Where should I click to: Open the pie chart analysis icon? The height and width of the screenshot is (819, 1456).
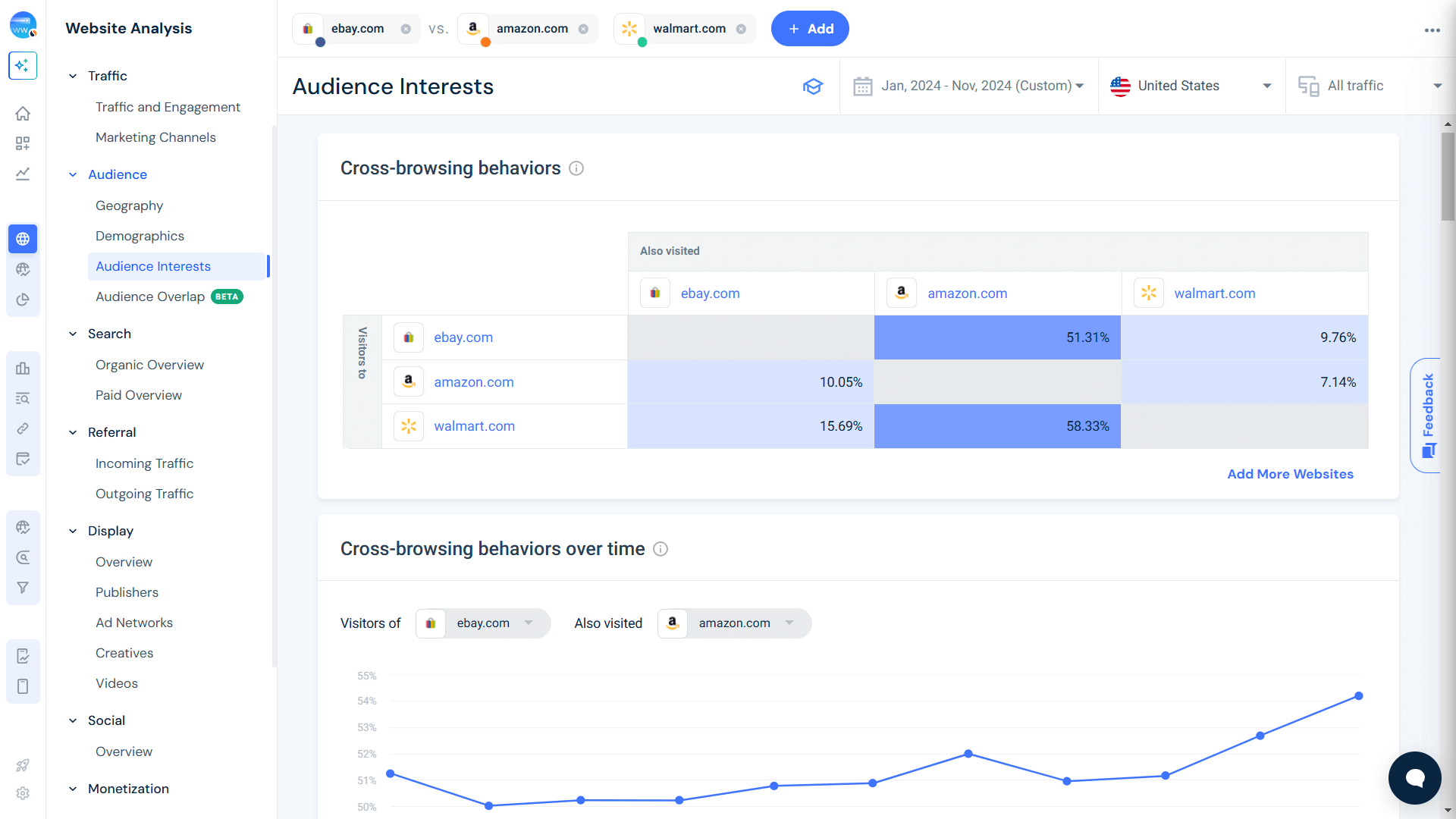[x=23, y=300]
